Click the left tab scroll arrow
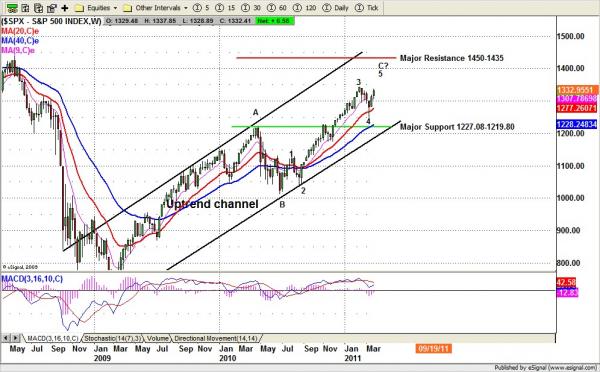This screenshot has height=372, width=600. [x=6, y=338]
